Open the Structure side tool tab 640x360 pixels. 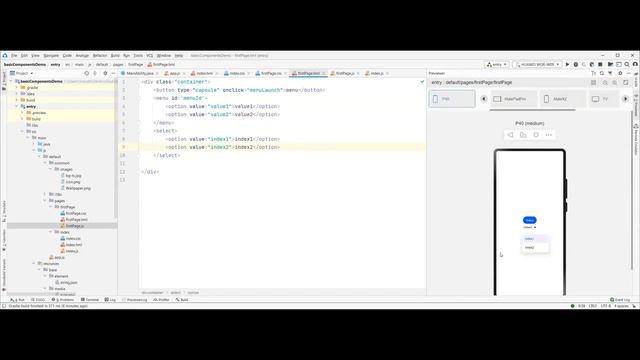[x=4, y=211]
